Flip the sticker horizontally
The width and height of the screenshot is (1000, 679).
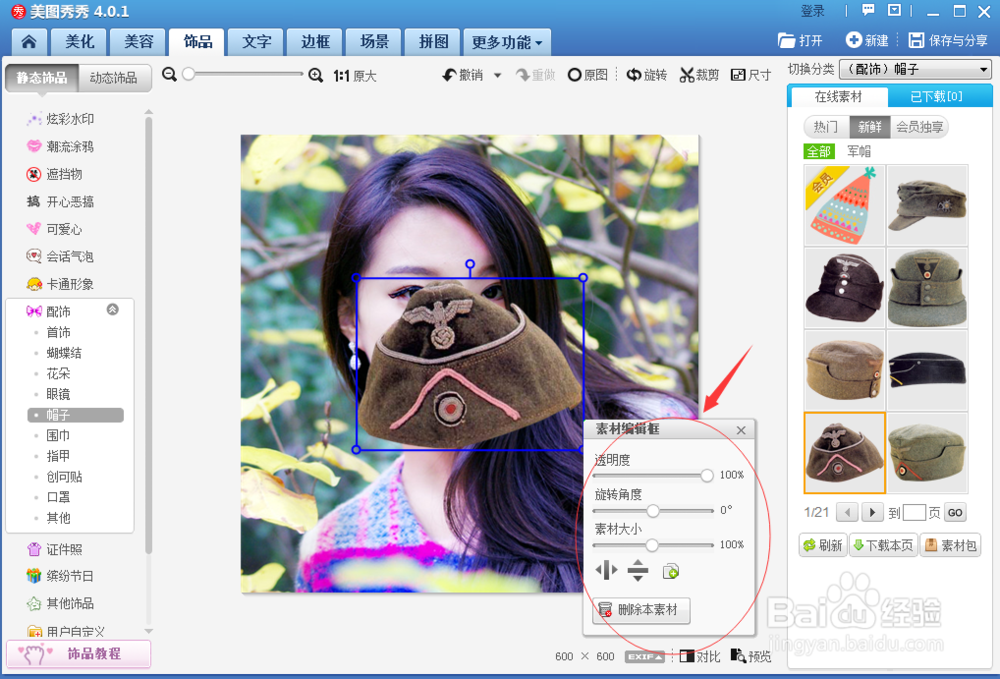[606, 570]
